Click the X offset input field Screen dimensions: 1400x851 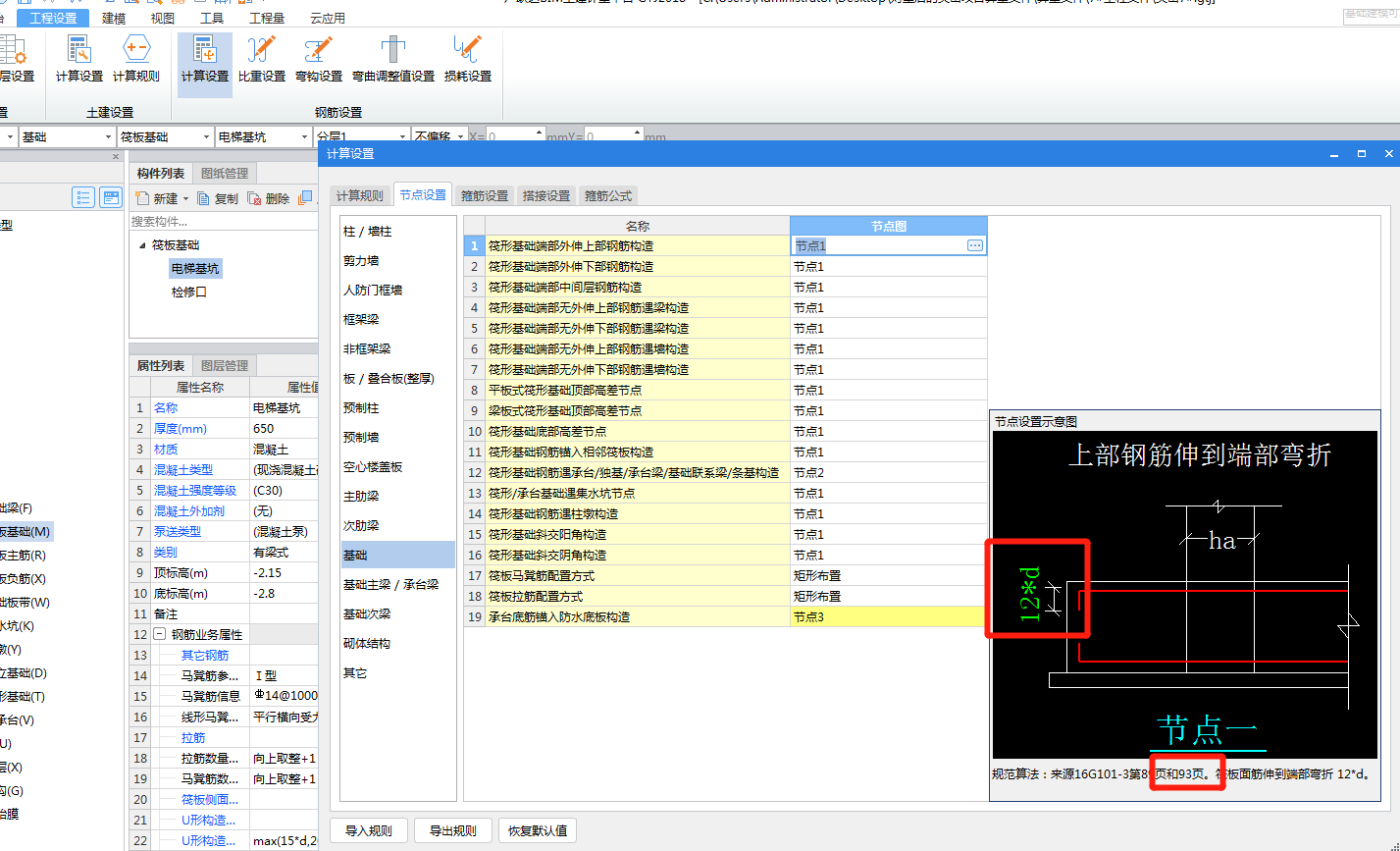515,136
